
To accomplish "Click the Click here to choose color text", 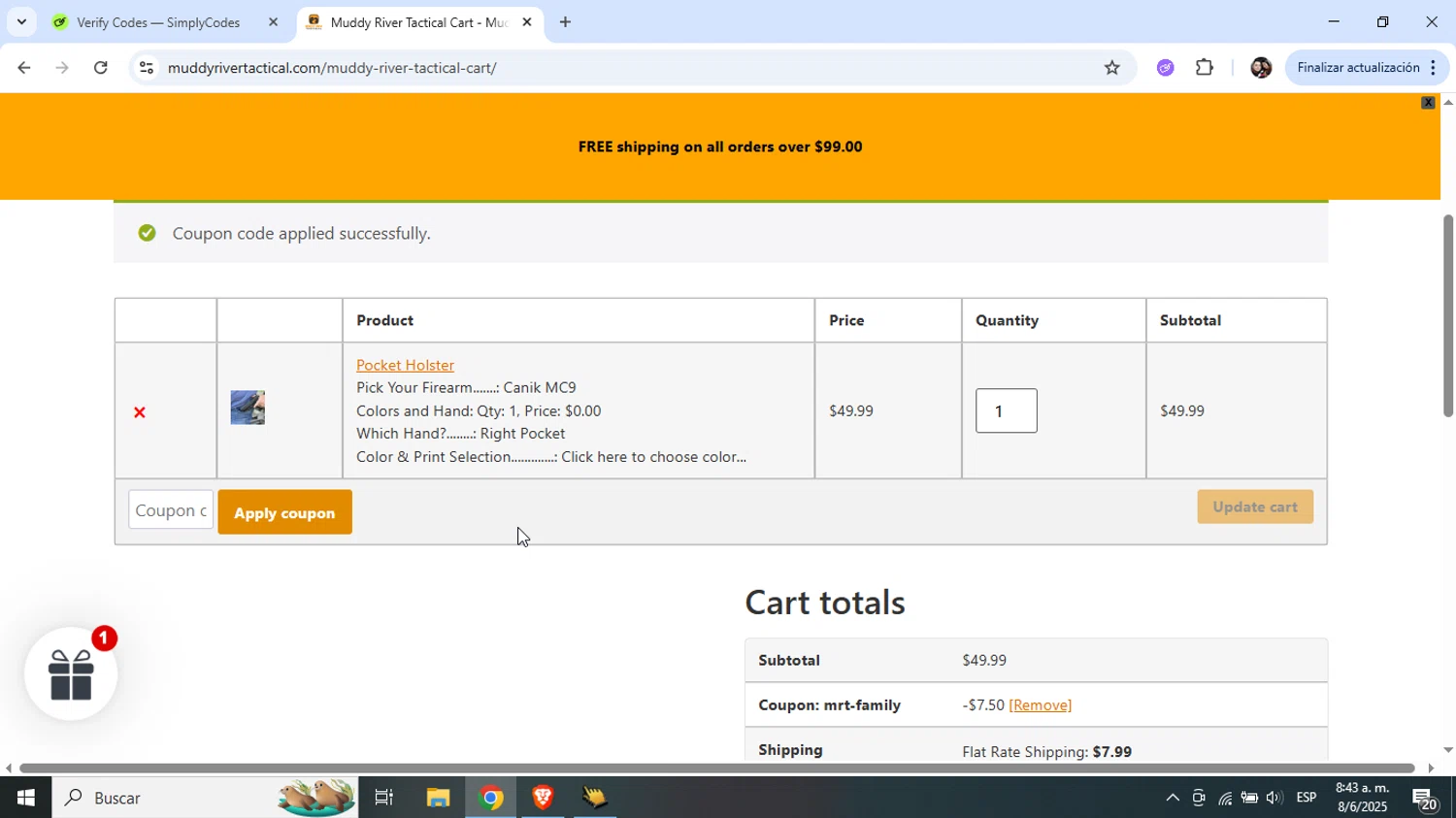I will click(x=653, y=457).
